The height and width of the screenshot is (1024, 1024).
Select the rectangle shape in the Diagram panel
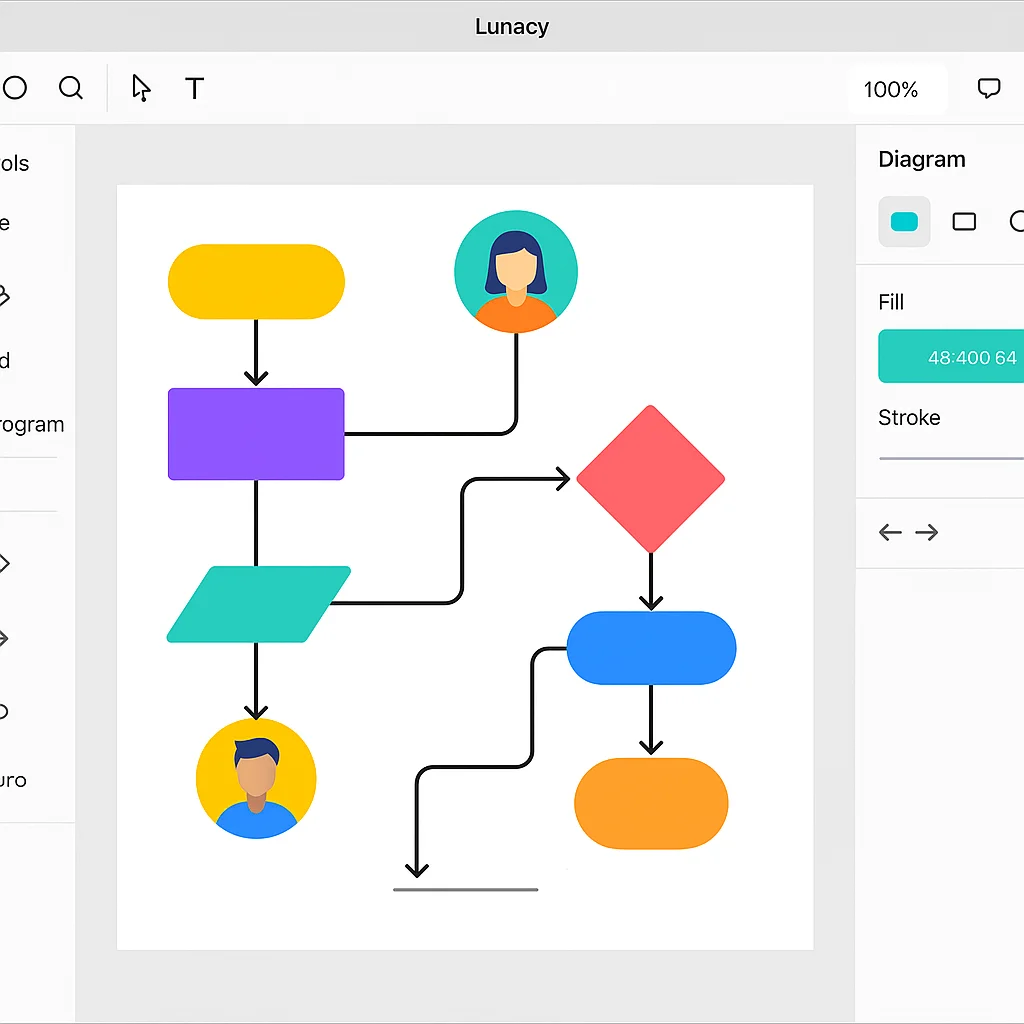click(x=964, y=222)
